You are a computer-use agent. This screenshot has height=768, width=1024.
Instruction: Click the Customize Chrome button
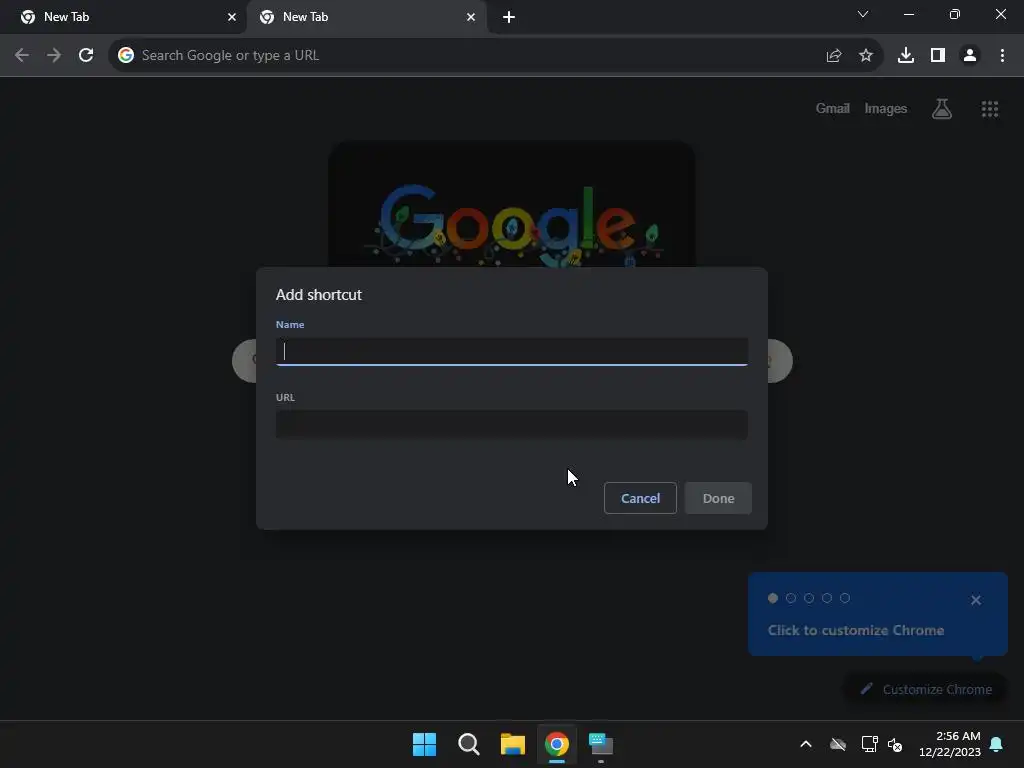click(926, 689)
